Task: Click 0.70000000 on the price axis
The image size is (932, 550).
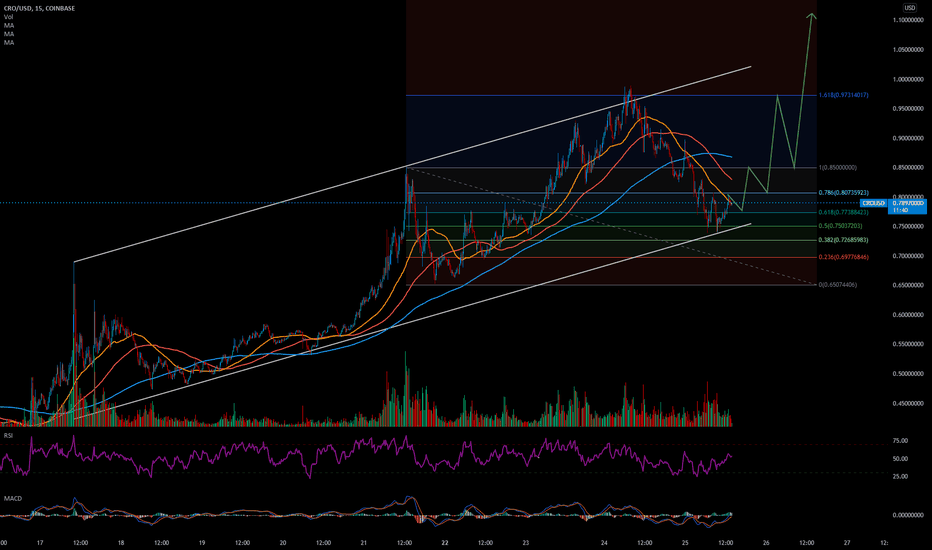Action: 908,256
